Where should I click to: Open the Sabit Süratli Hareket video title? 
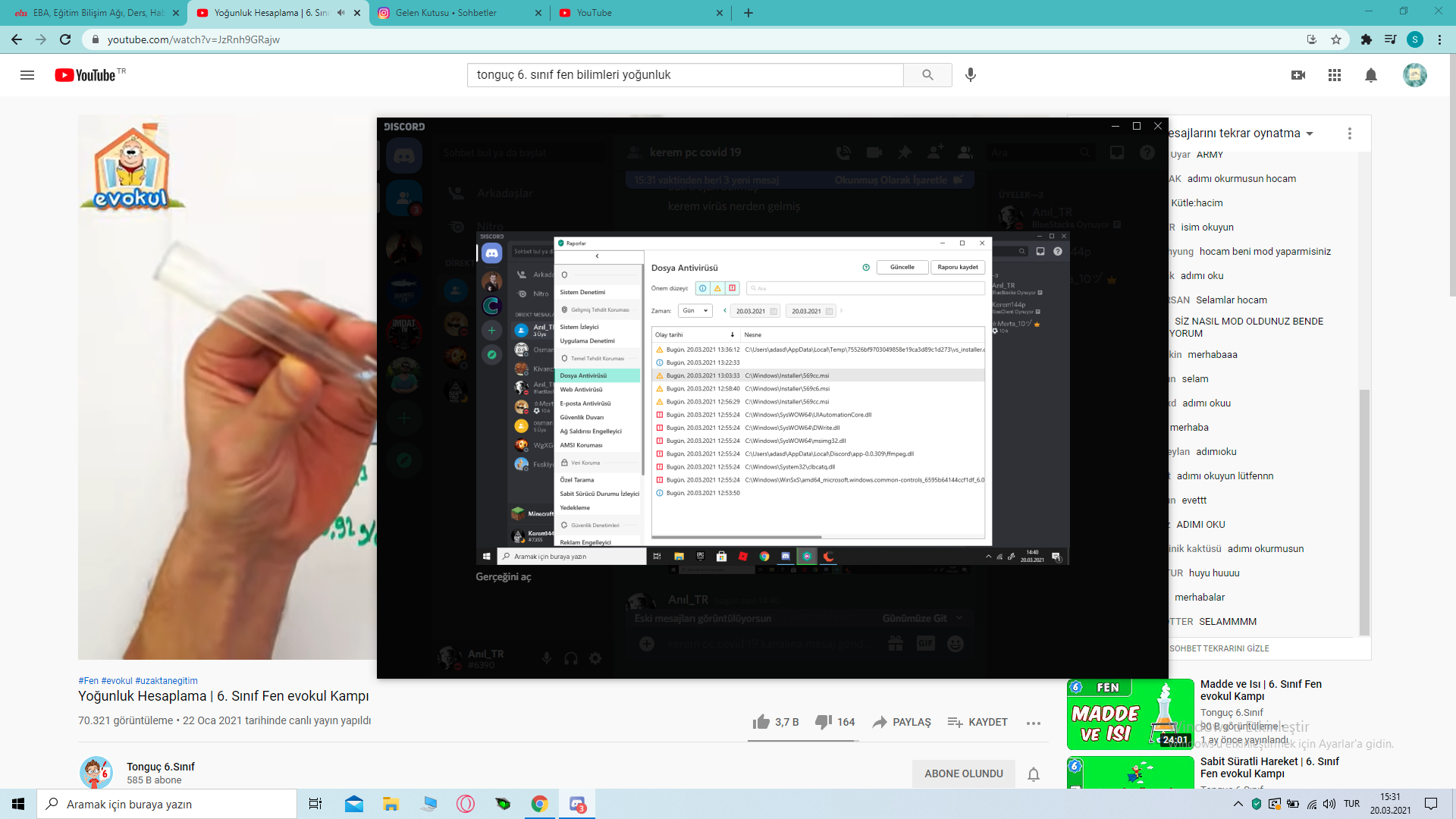[x=1269, y=767]
